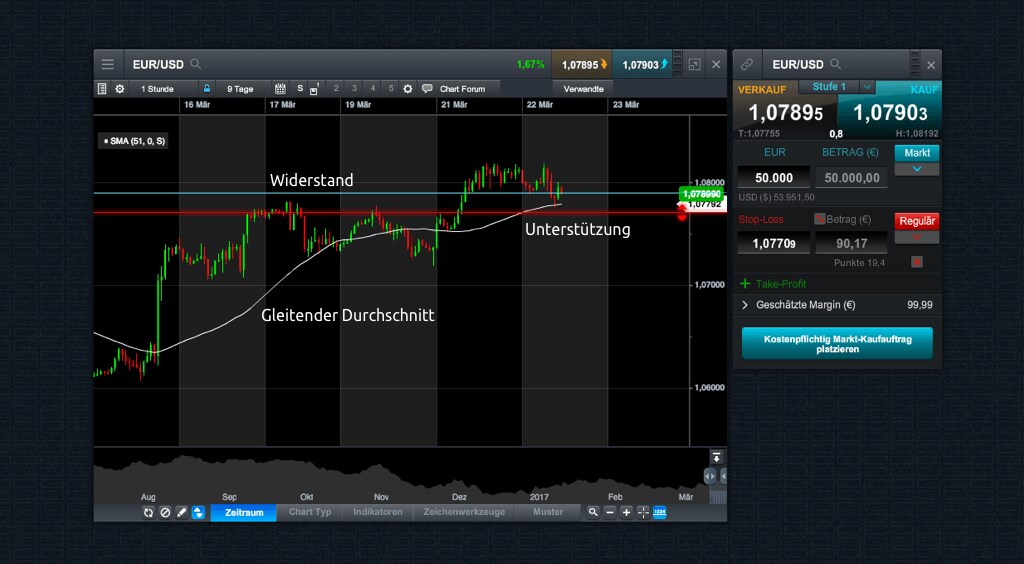Click the overview range slider handle
Viewport: 1024px width, 564px height.
(711, 477)
